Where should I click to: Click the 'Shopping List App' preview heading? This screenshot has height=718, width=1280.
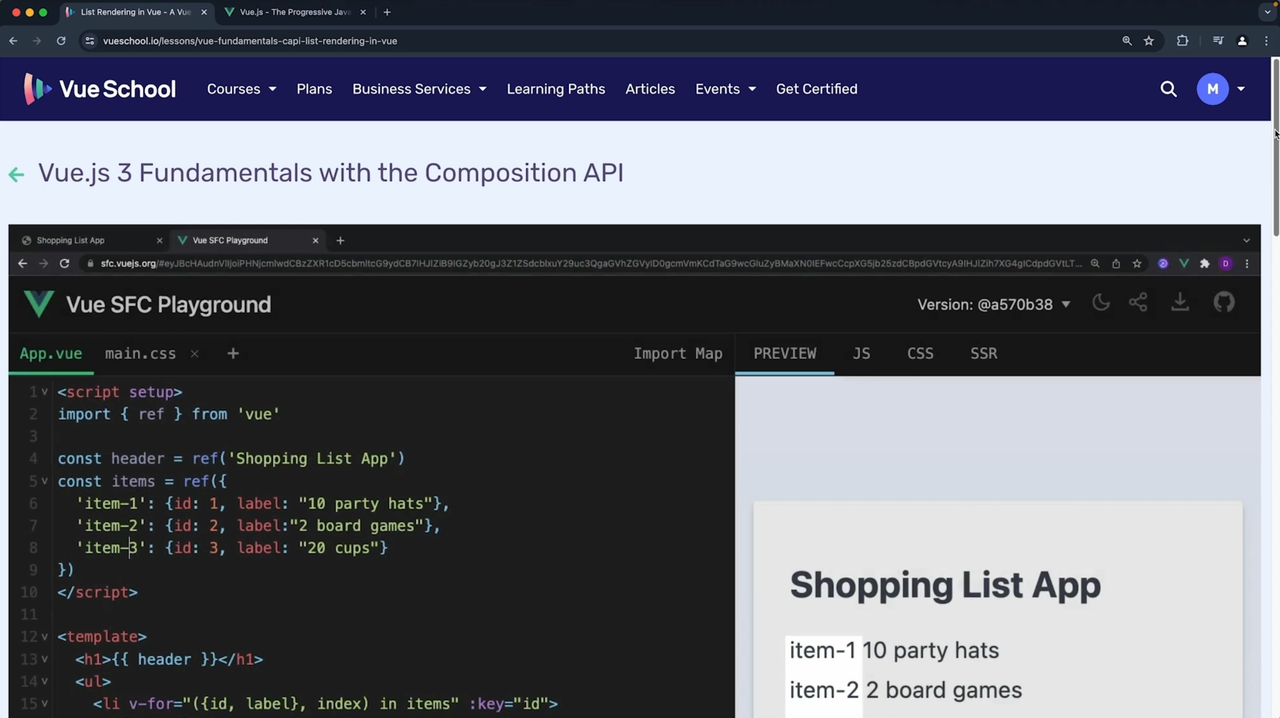[945, 585]
